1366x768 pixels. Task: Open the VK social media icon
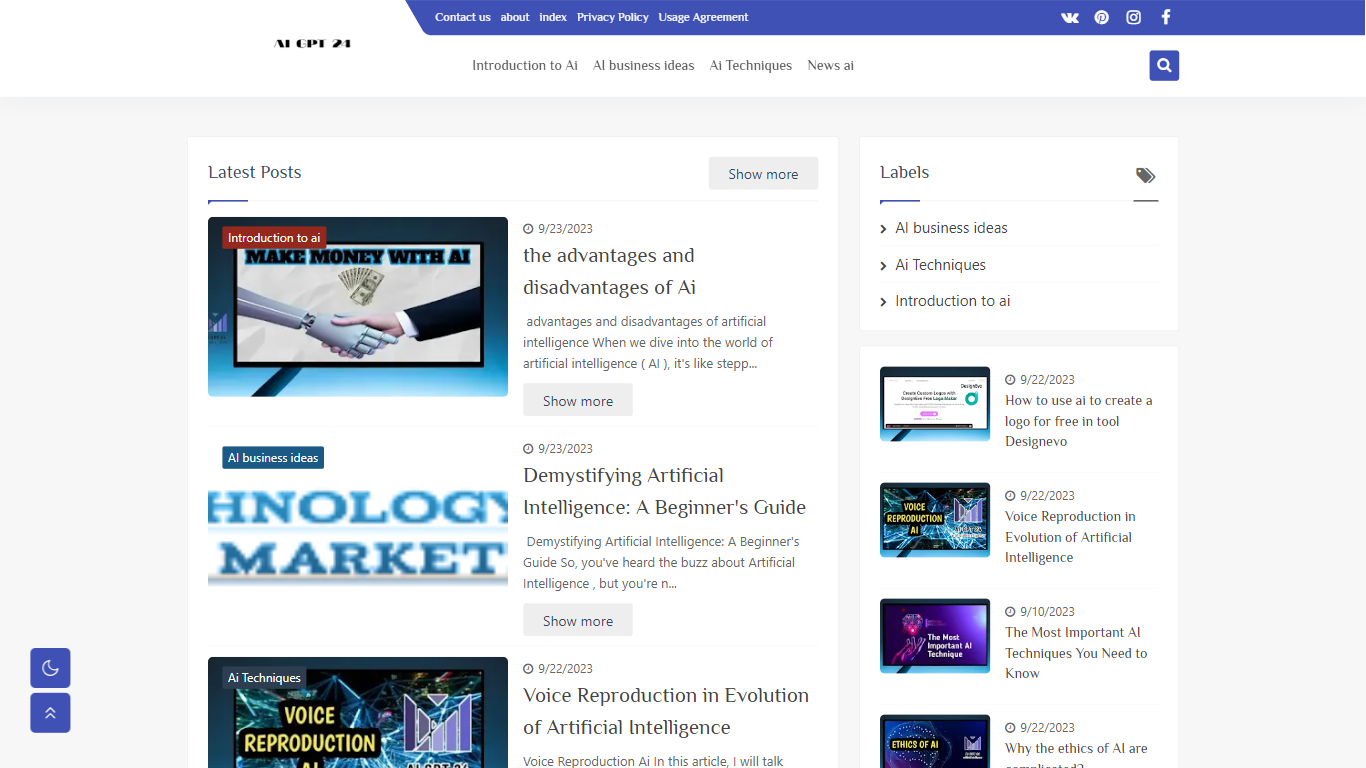1069,17
